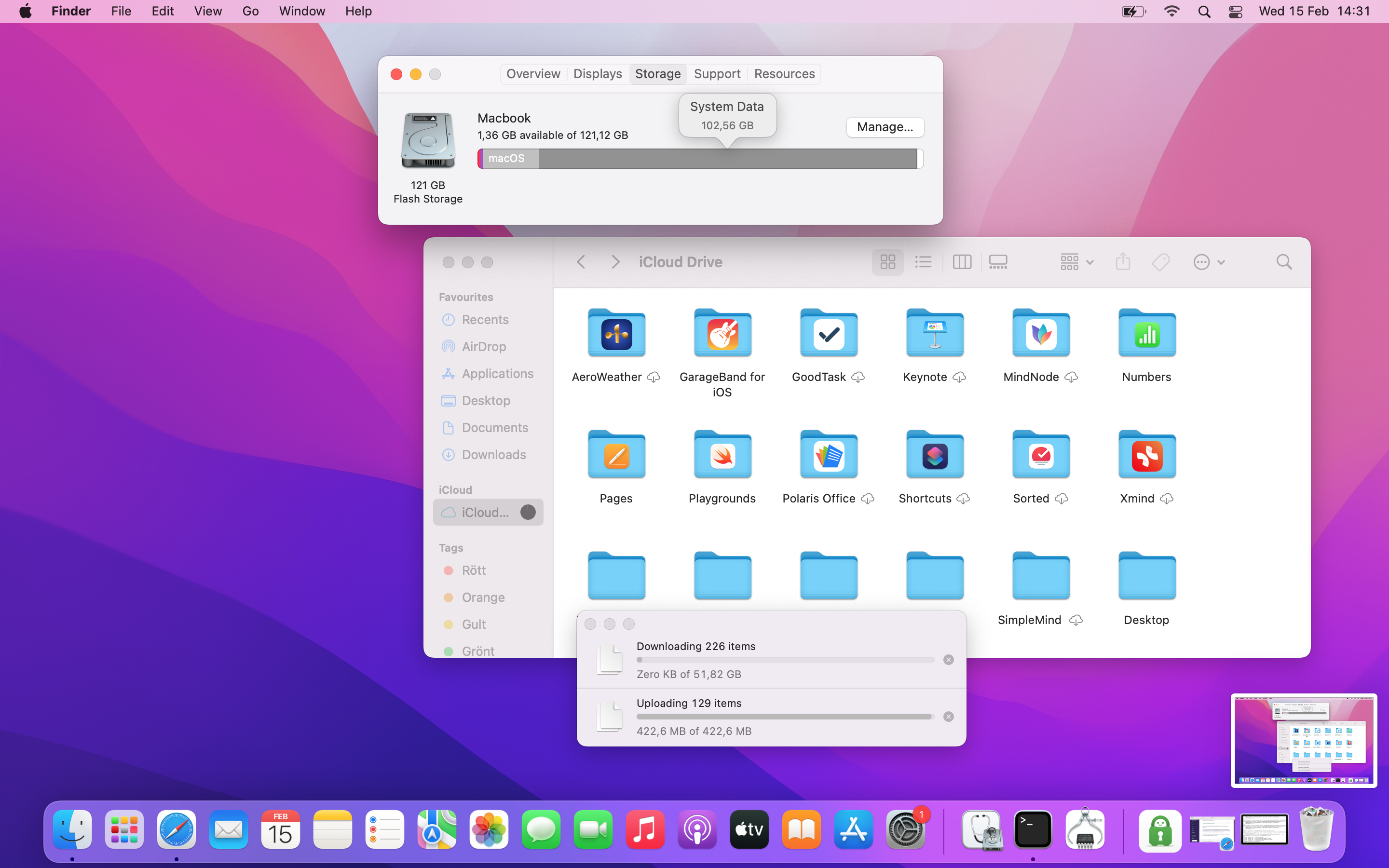This screenshot has width=1389, height=868.
Task: Open the Keynote folder
Action: pos(934,334)
